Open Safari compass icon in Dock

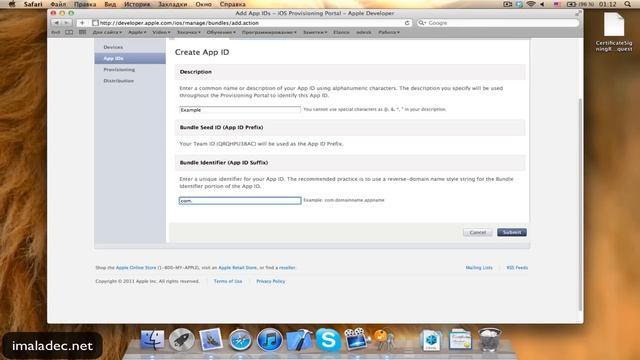click(x=240, y=340)
